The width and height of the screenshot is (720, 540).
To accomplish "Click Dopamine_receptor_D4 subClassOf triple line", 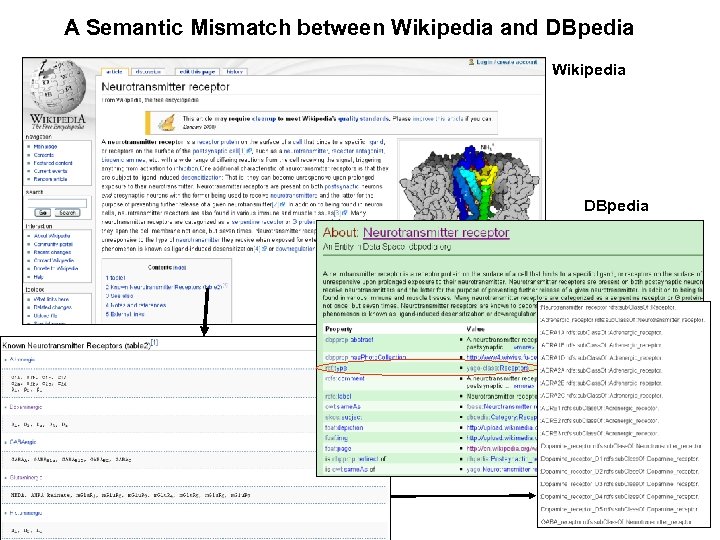I will pyautogui.click(x=620, y=497).
